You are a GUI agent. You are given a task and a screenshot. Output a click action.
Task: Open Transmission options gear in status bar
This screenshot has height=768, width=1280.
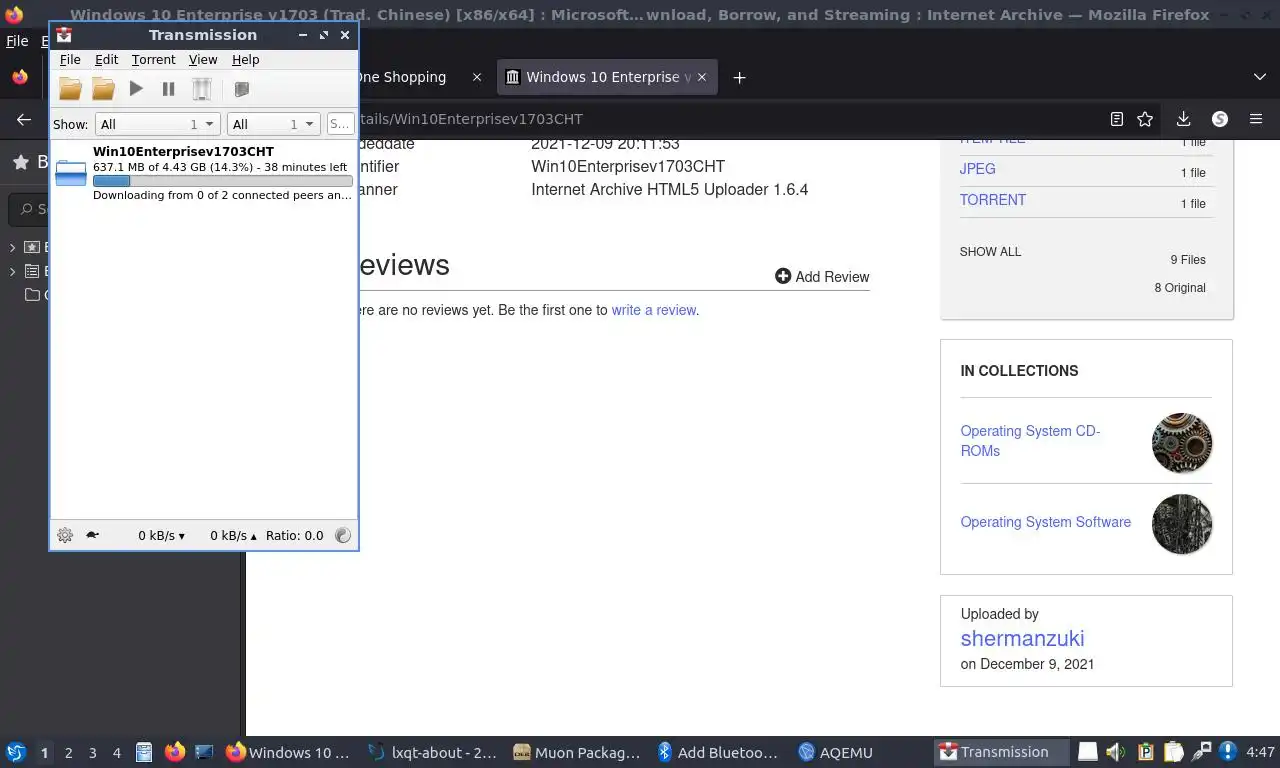click(65, 535)
